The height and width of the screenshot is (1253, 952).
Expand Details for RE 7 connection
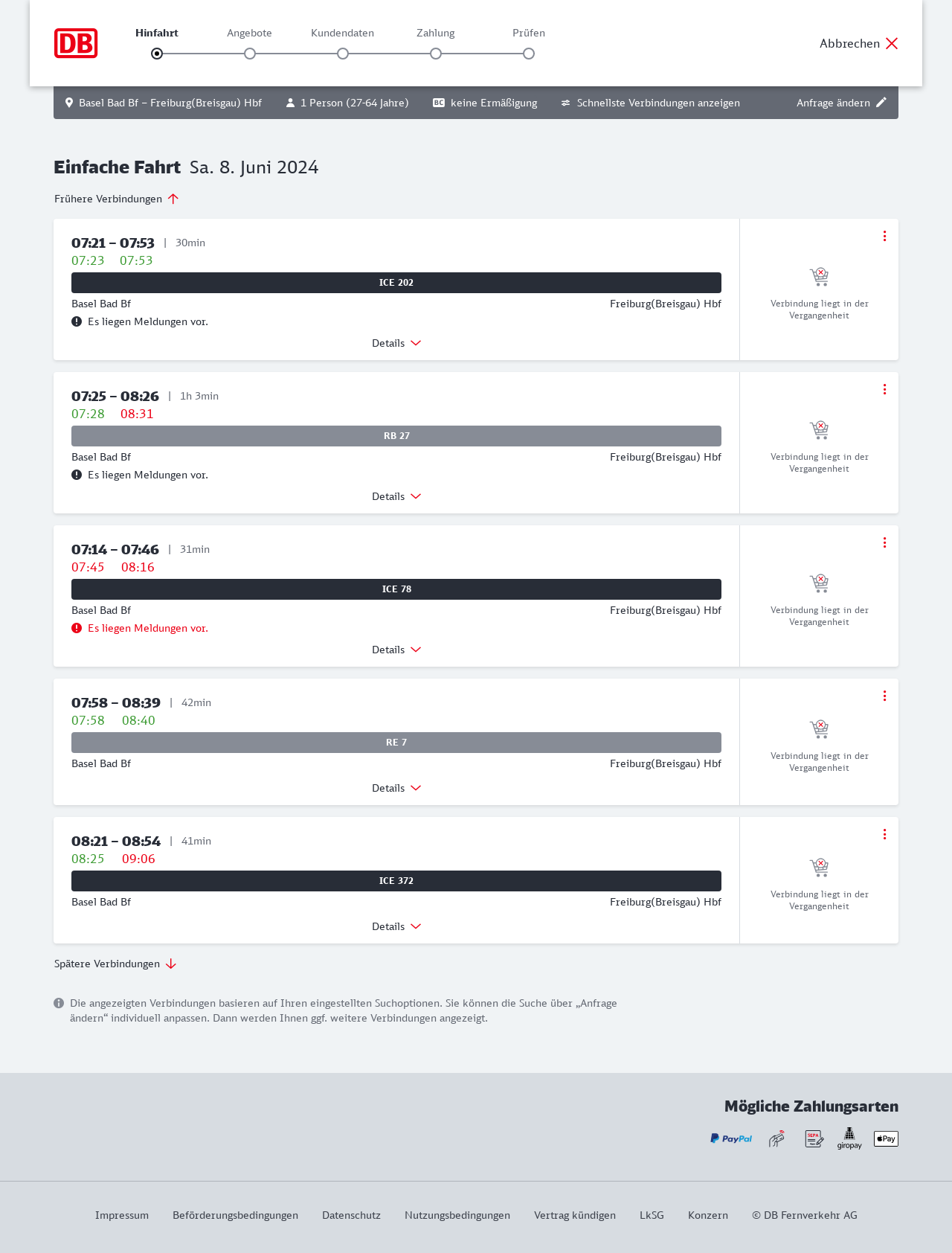(x=396, y=788)
